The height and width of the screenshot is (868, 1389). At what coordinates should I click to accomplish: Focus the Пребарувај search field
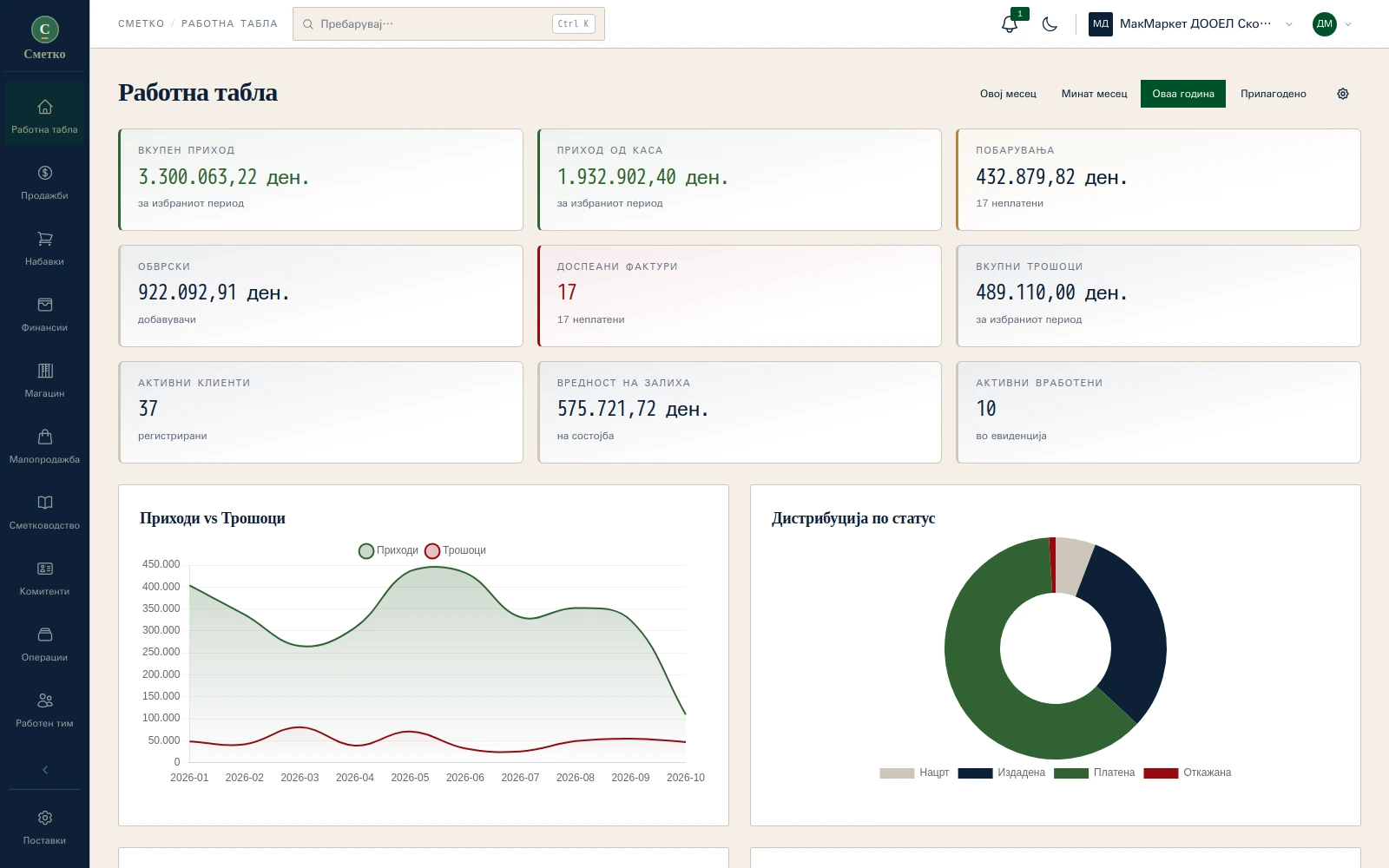(x=449, y=24)
